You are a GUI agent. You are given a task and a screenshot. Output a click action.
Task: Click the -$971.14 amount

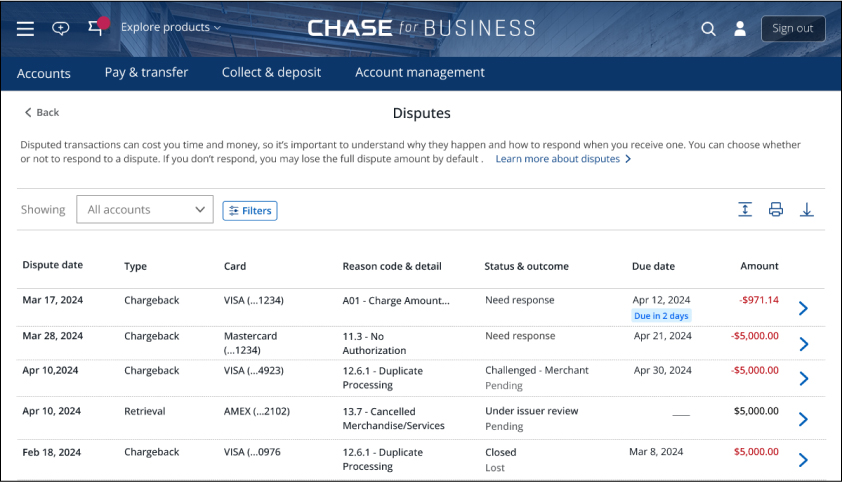tap(759, 300)
